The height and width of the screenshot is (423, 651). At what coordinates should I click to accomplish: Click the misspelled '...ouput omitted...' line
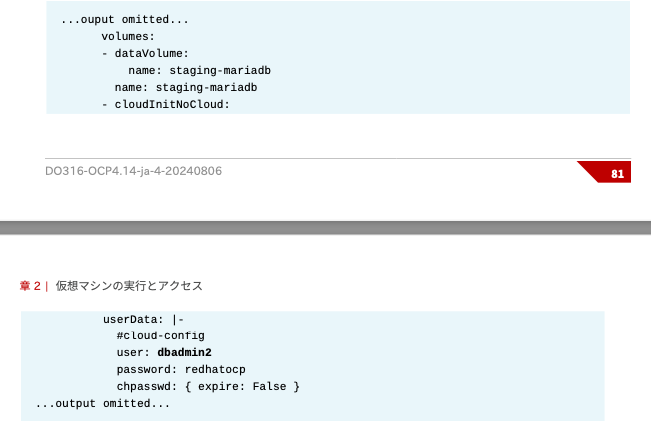pos(124,19)
